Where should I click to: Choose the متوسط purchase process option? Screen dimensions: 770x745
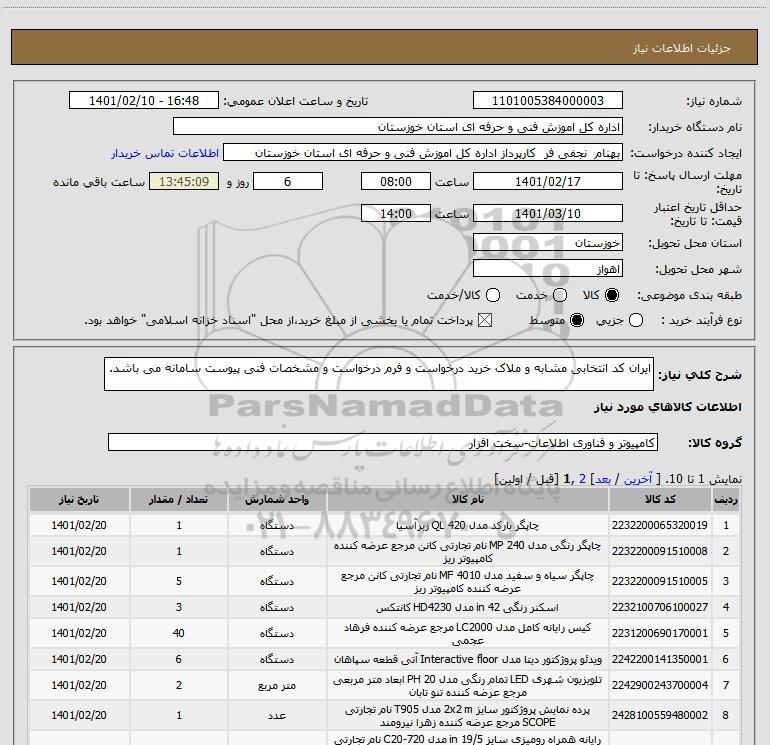click(577, 320)
